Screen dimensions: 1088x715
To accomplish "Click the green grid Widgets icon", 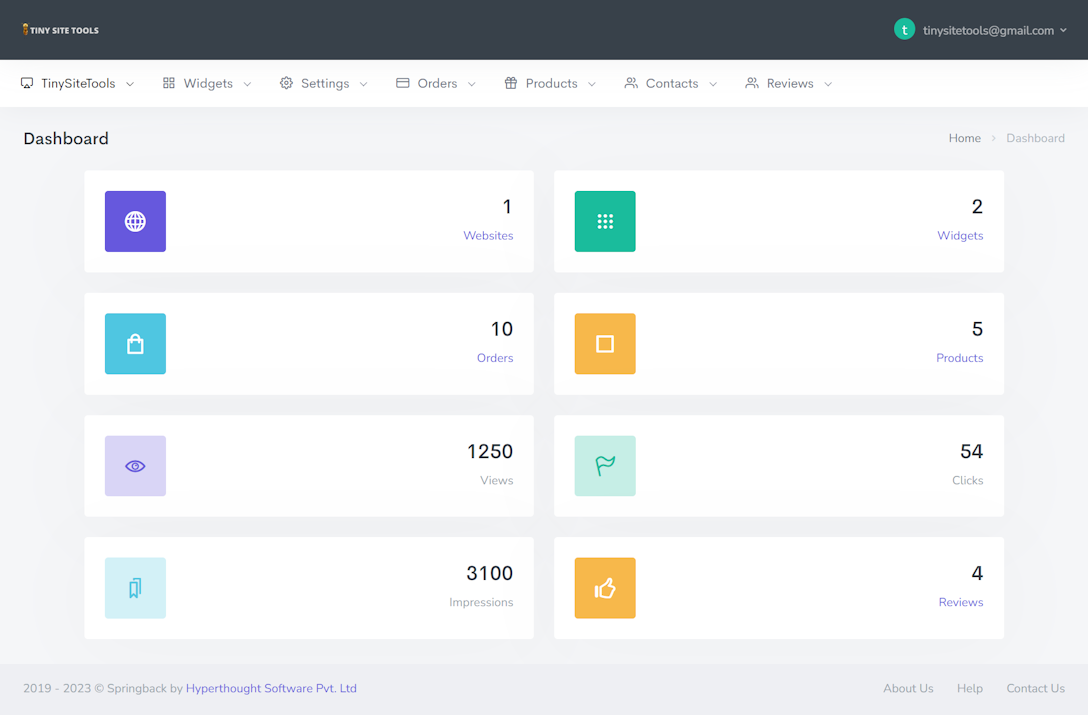I will click(x=605, y=221).
